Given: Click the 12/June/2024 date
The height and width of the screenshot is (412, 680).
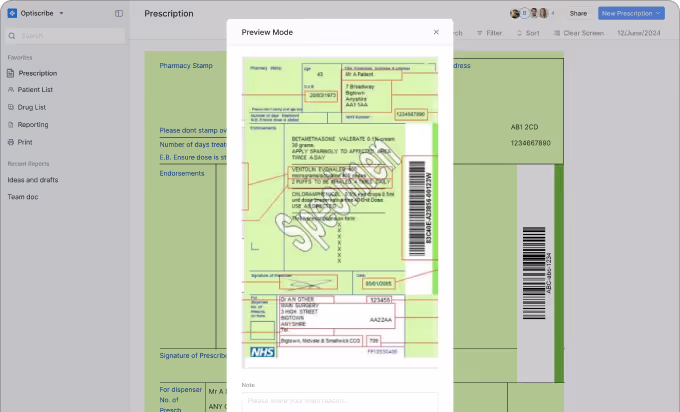Looking at the screenshot, I should [639, 33].
